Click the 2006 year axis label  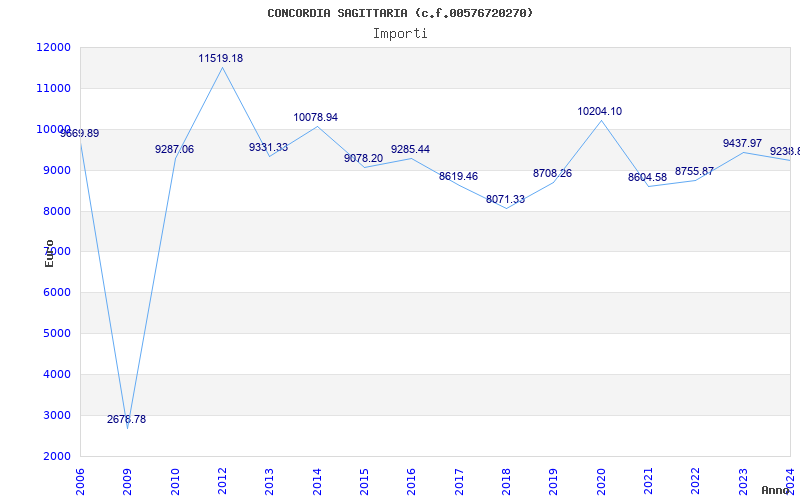coord(80,482)
